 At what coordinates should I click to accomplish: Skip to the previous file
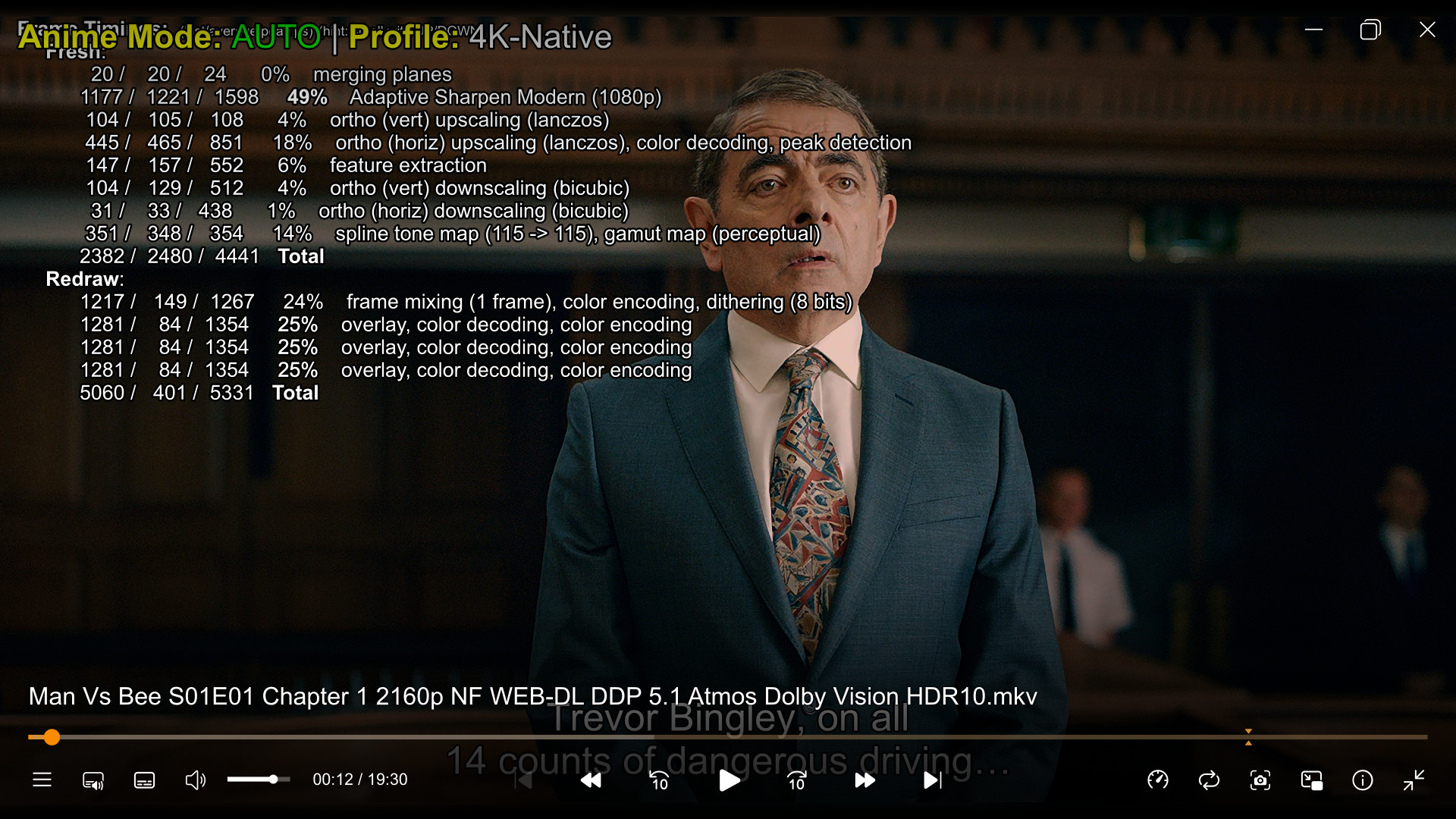523,780
